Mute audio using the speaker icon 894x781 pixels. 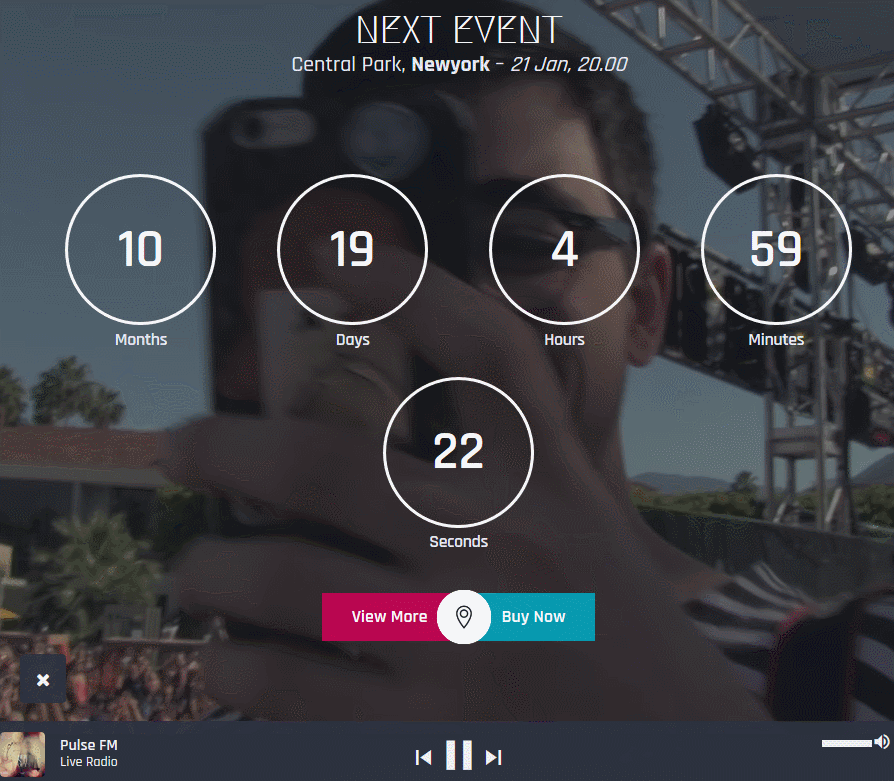coord(883,742)
